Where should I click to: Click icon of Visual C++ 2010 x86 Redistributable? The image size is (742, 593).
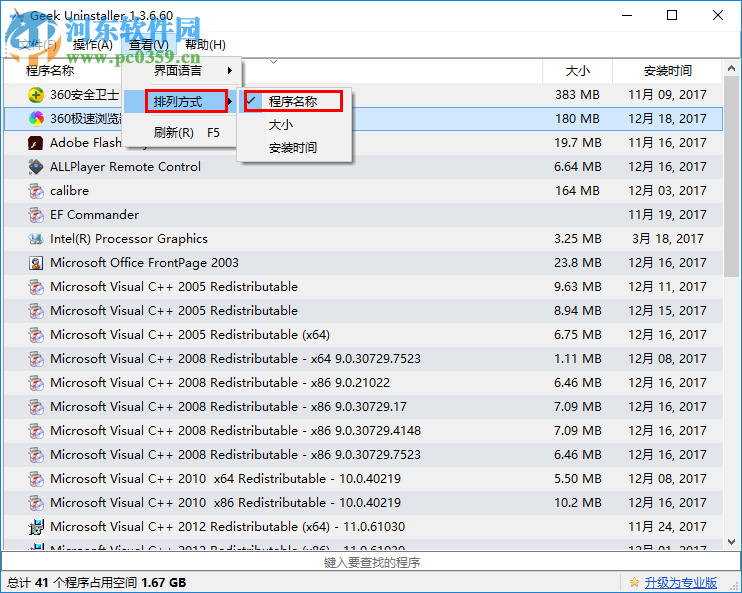36,503
